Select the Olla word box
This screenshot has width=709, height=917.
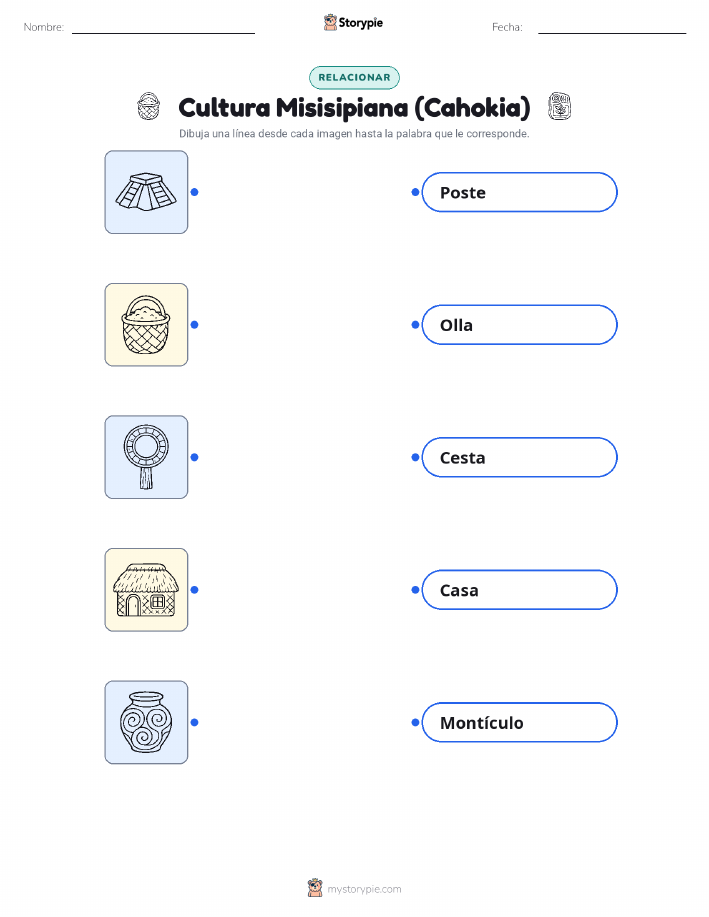coord(519,325)
